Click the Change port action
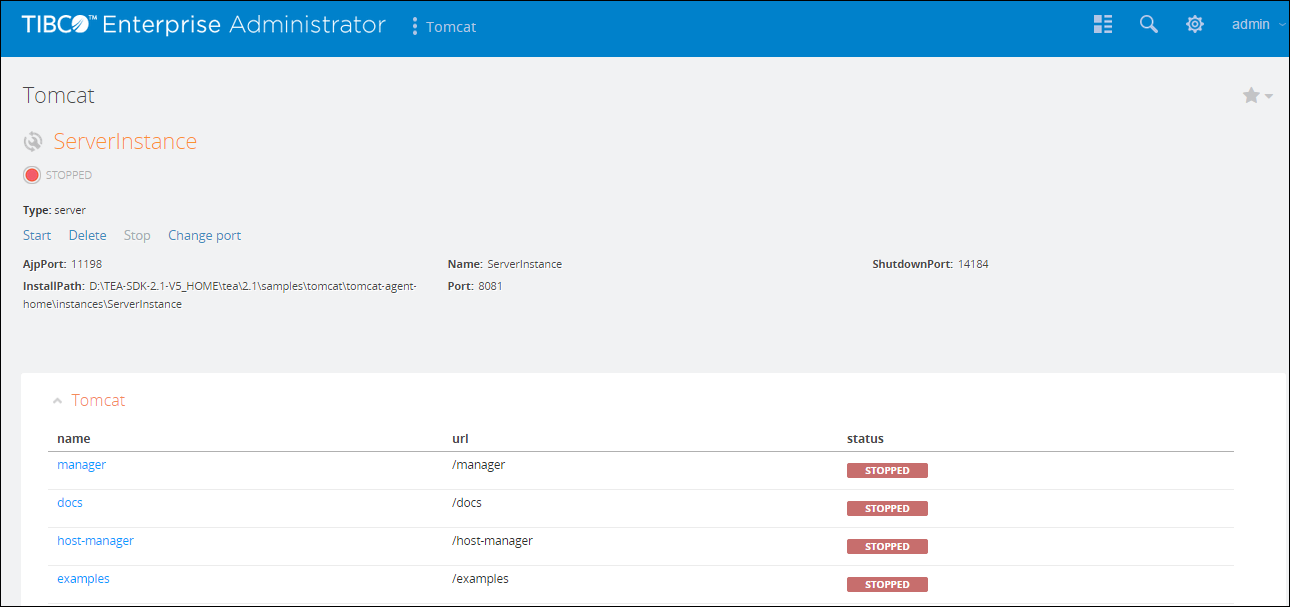 204,236
